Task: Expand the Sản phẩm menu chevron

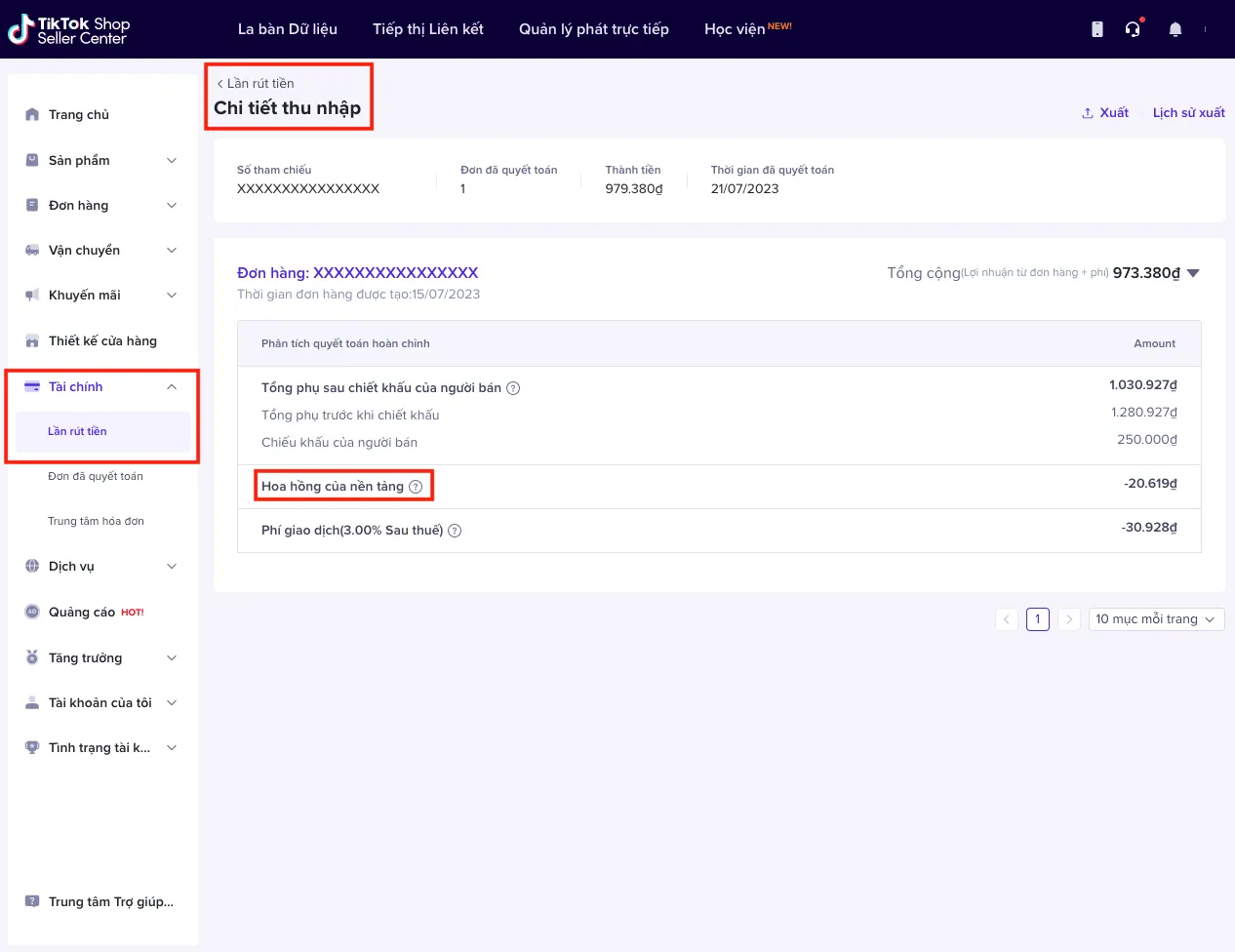Action: coord(172,160)
